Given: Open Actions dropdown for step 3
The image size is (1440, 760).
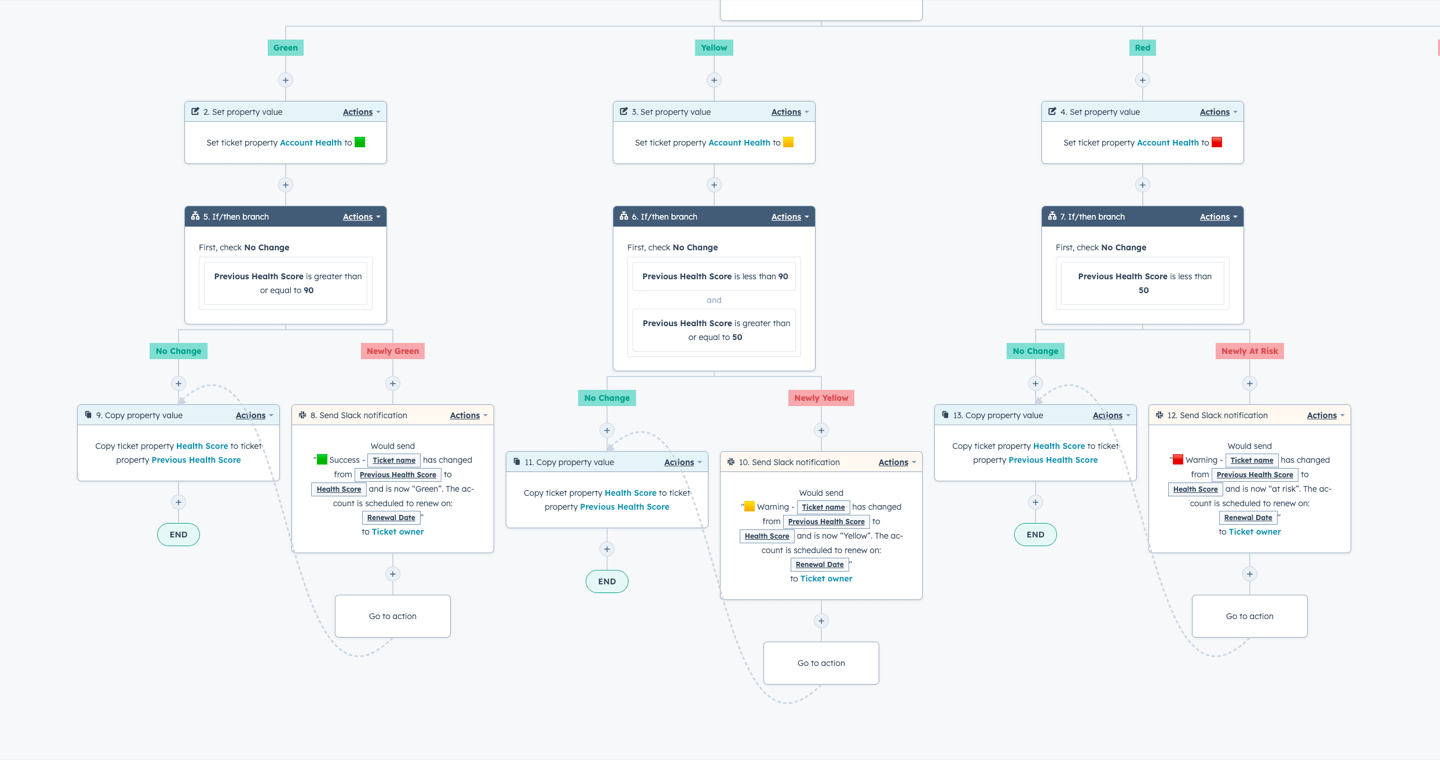Looking at the screenshot, I should click(x=790, y=112).
